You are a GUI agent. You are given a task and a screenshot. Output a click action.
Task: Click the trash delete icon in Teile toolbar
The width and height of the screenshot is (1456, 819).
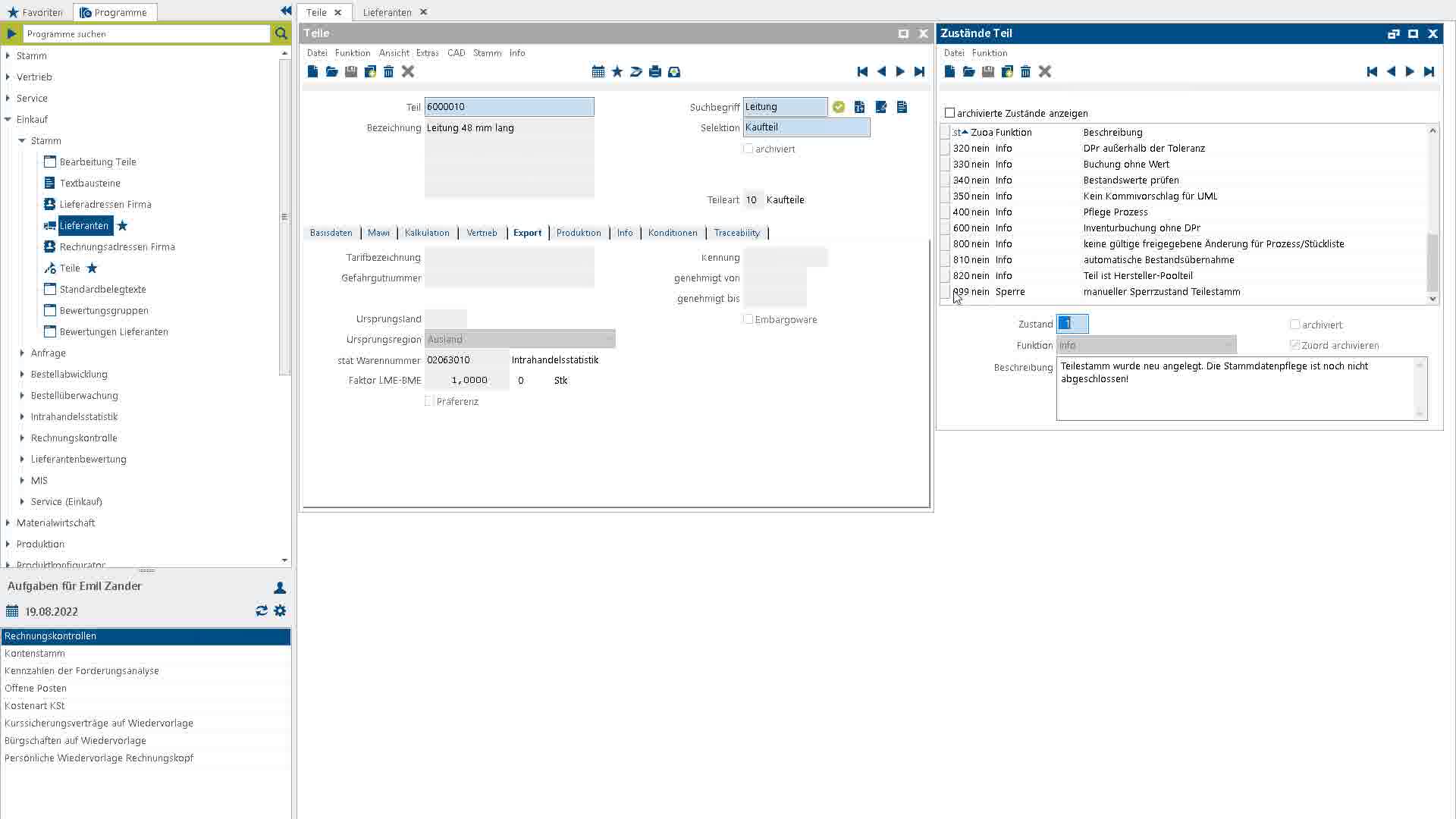click(x=388, y=71)
